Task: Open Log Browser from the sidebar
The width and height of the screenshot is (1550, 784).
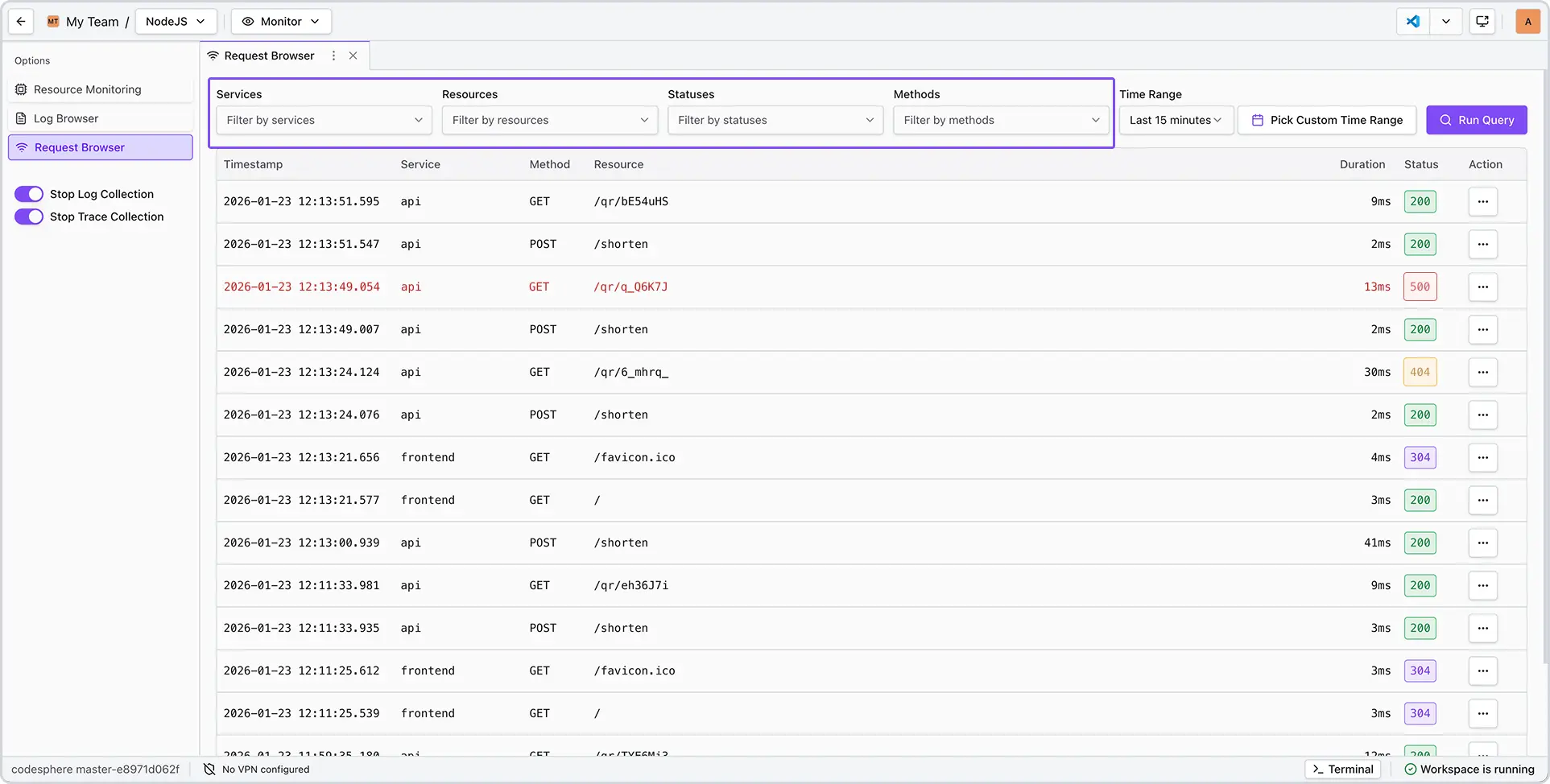Action: (x=66, y=118)
